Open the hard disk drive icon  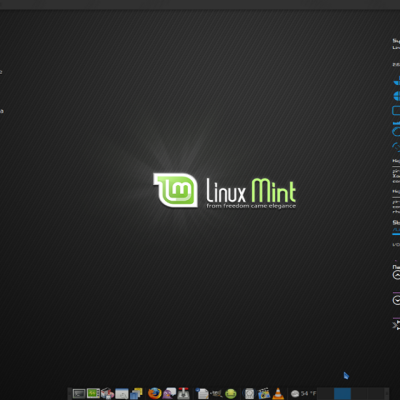249,394
